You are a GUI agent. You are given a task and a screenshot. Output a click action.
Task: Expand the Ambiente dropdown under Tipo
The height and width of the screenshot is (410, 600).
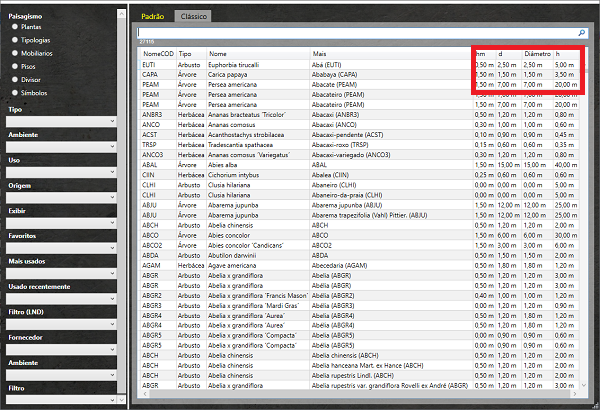tap(59, 146)
